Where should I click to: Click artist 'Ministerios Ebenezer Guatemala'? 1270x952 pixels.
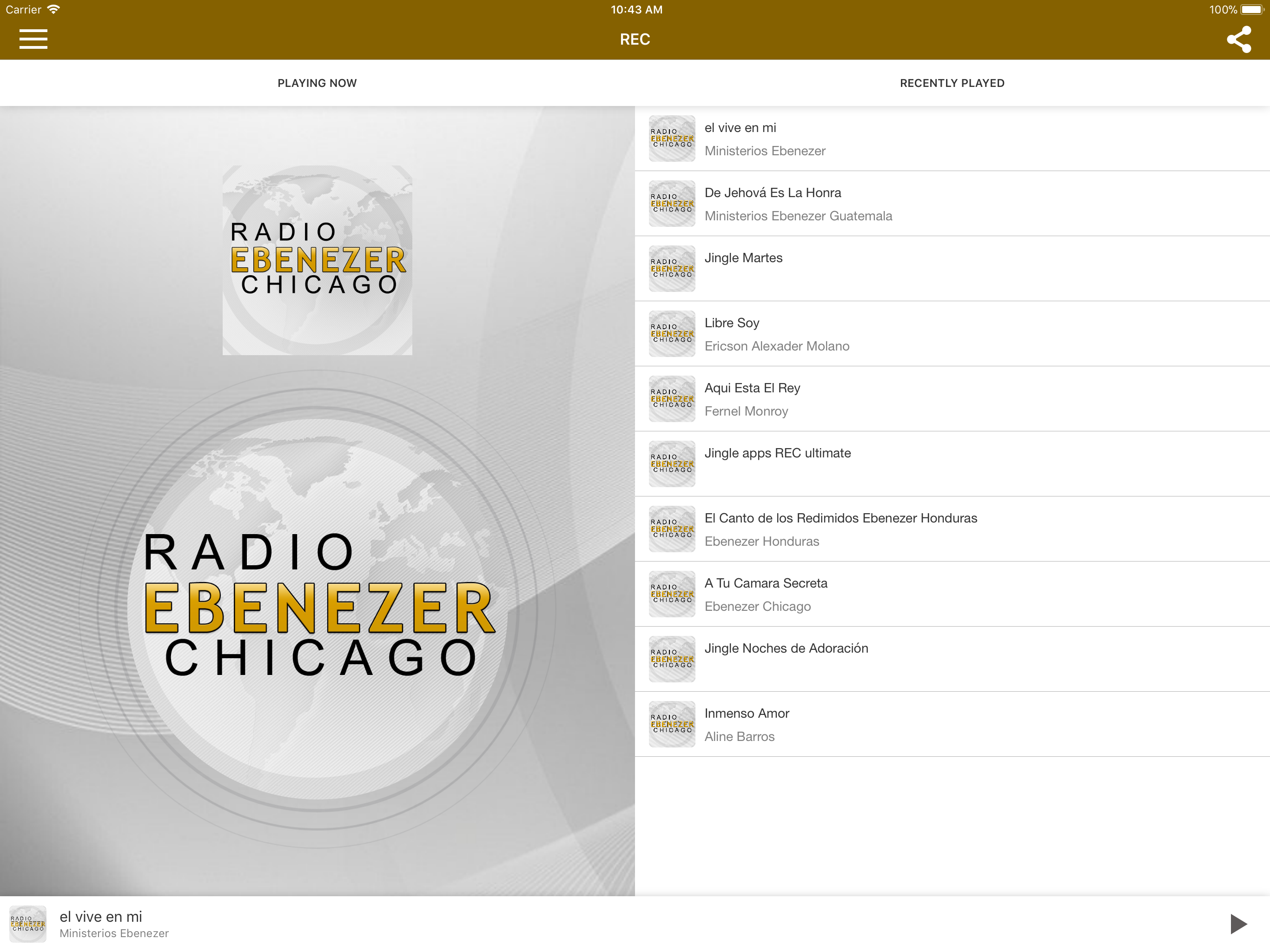point(798,216)
